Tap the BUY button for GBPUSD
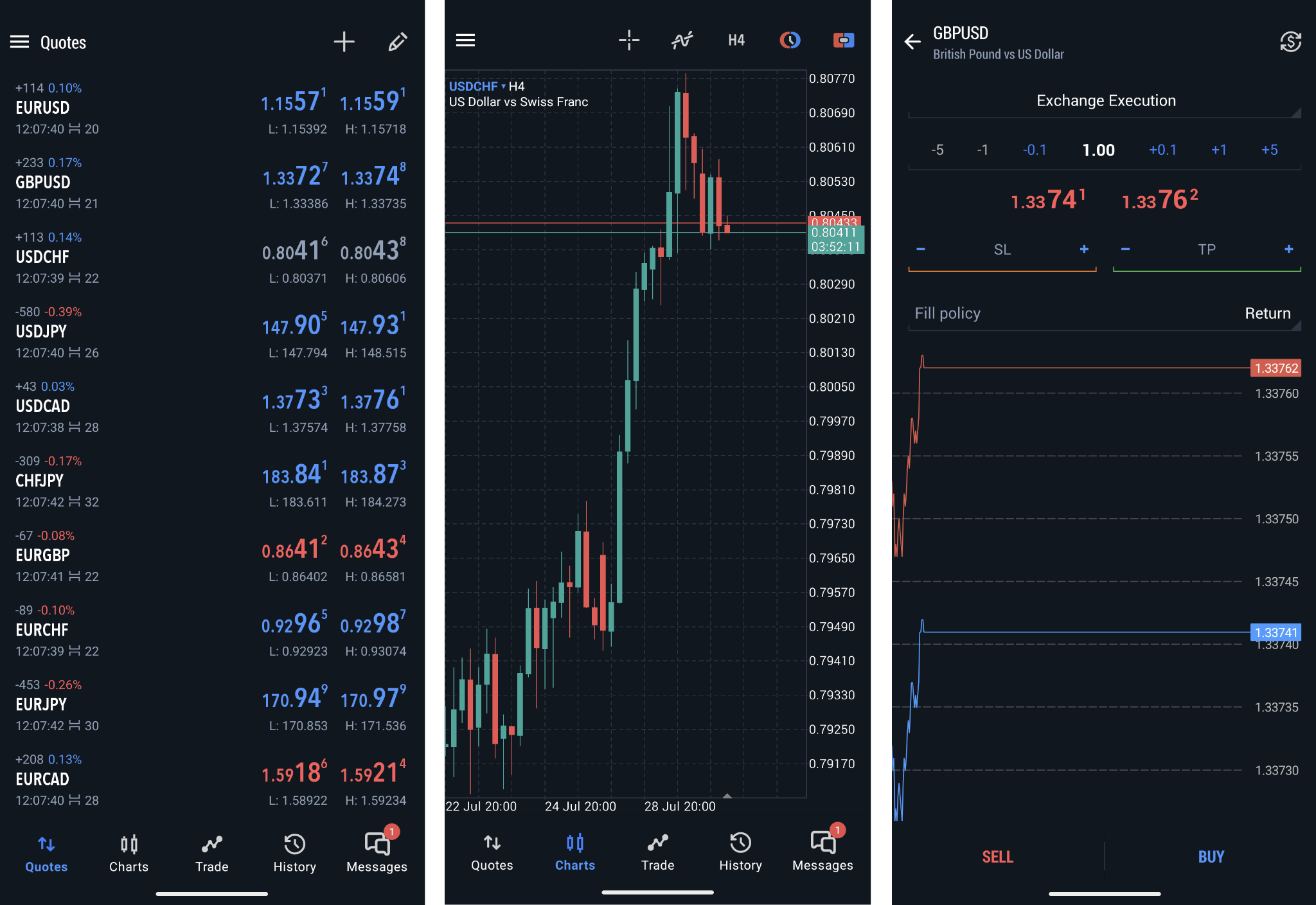The height and width of the screenshot is (905, 1316). coord(1211,857)
